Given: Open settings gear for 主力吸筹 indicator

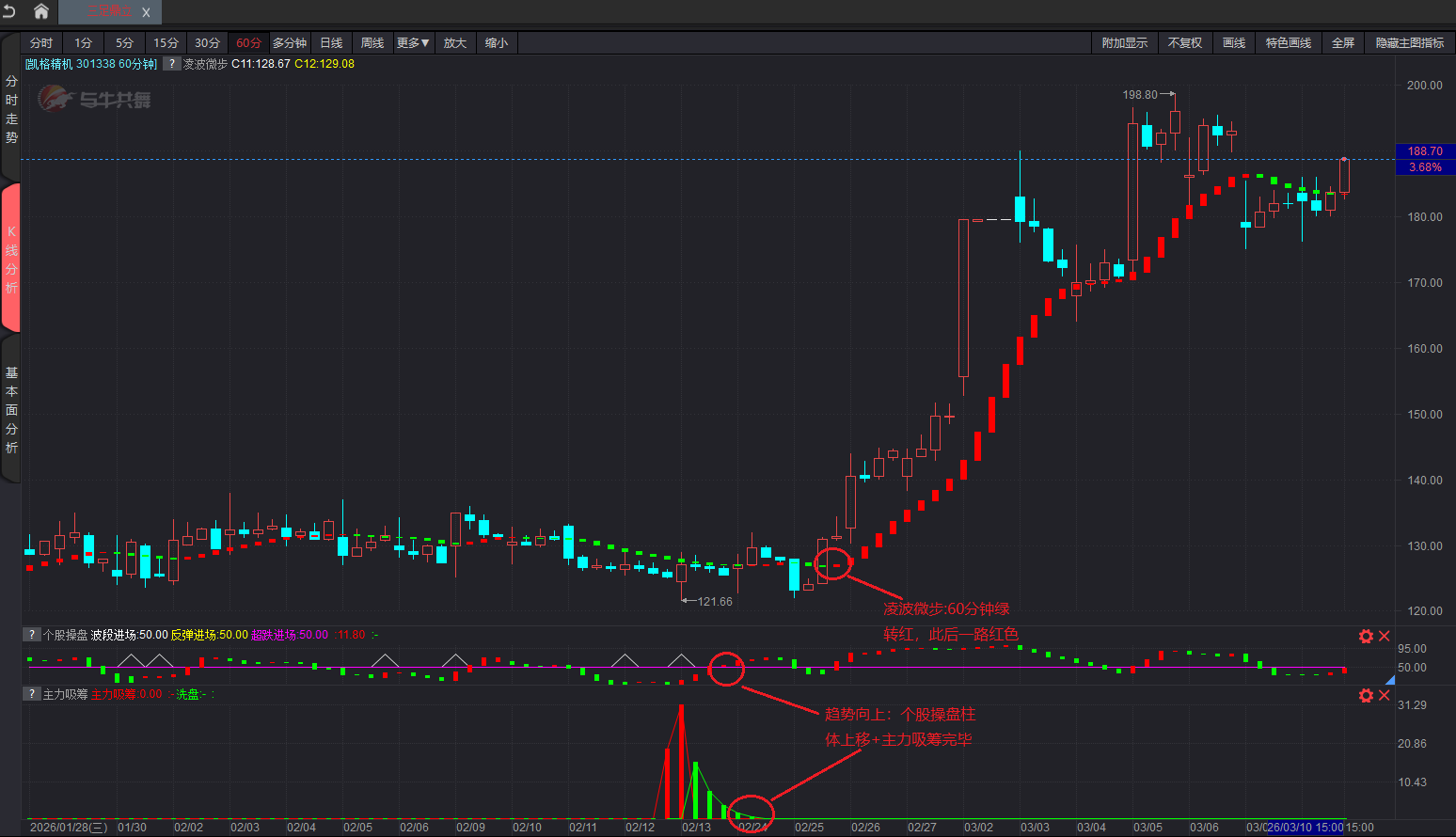Looking at the screenshot, I should (1366, 696).
